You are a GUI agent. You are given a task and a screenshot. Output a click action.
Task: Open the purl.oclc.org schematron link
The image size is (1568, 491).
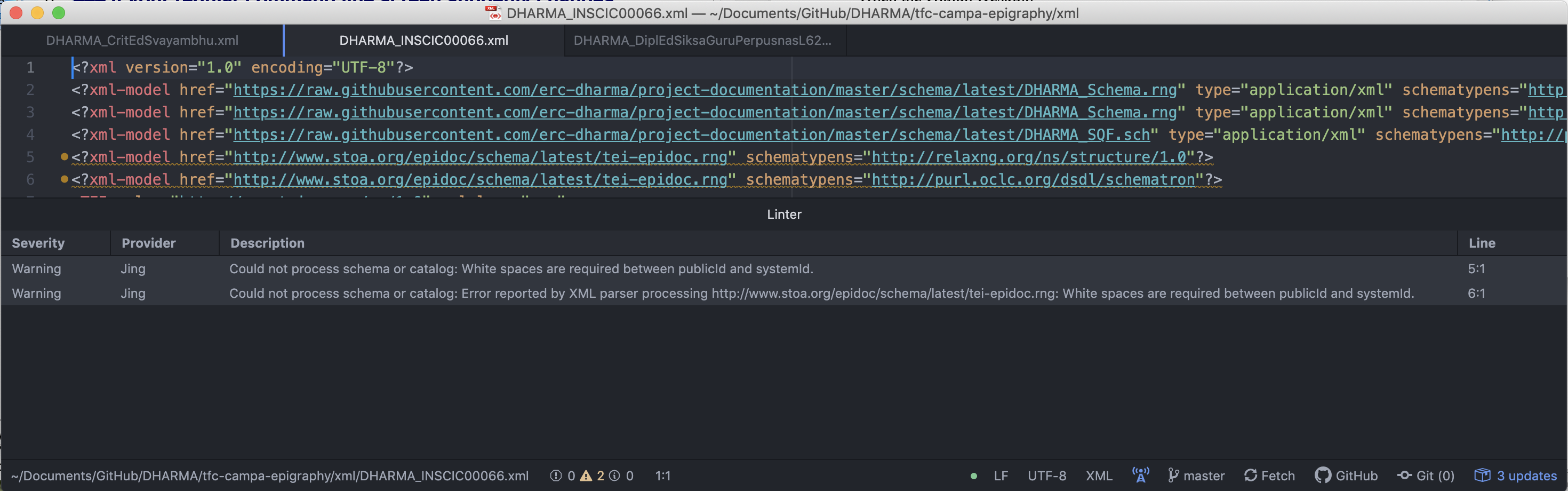tap(1034, 180)
